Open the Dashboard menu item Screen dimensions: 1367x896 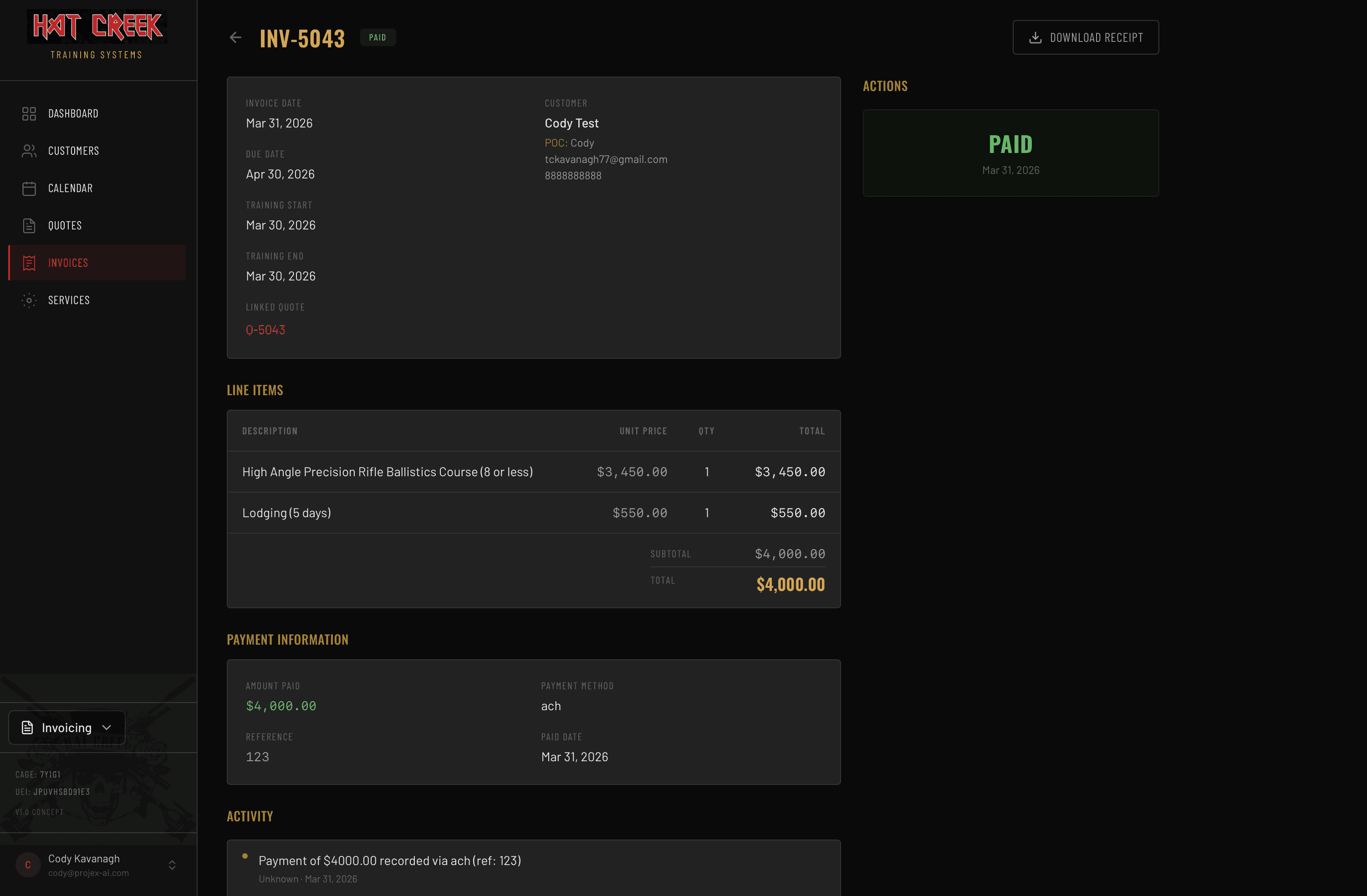[x=97, y=114]
